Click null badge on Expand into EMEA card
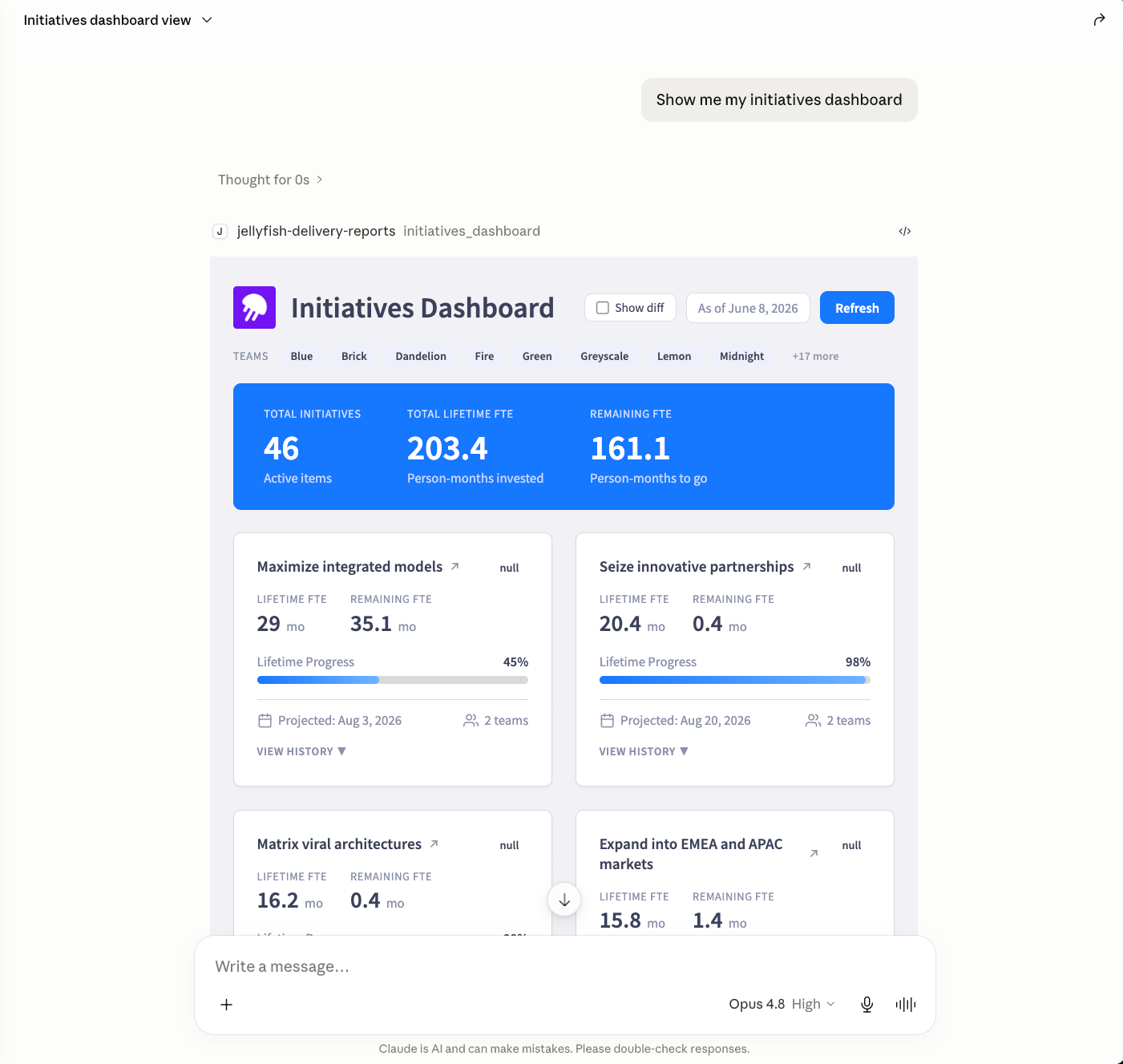Image resolution: width=1123 pixels, height=1064 pixels. pos(851,845)
